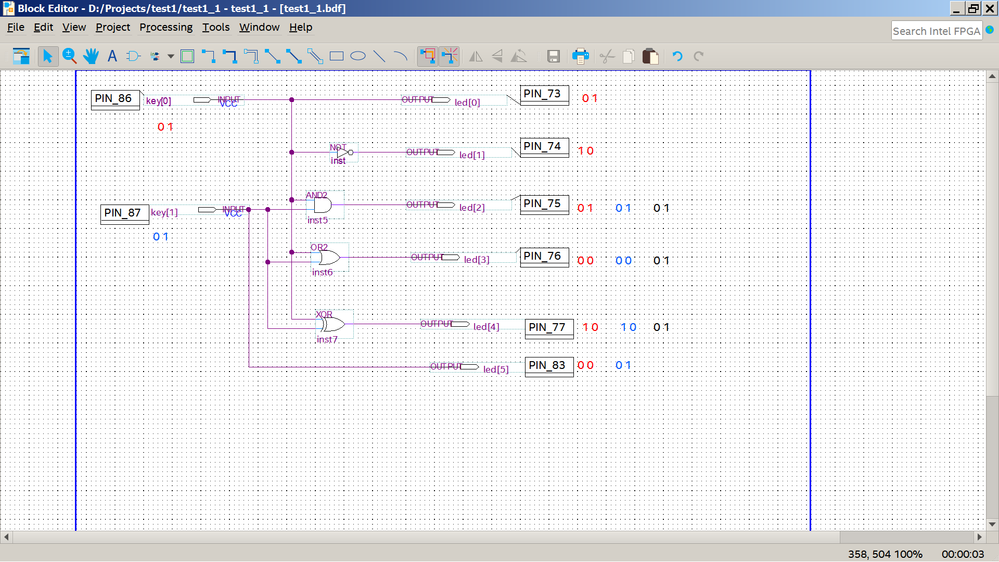Choose the Oval drawing tool
The image size is (999, 562).
tap(358, 56)
